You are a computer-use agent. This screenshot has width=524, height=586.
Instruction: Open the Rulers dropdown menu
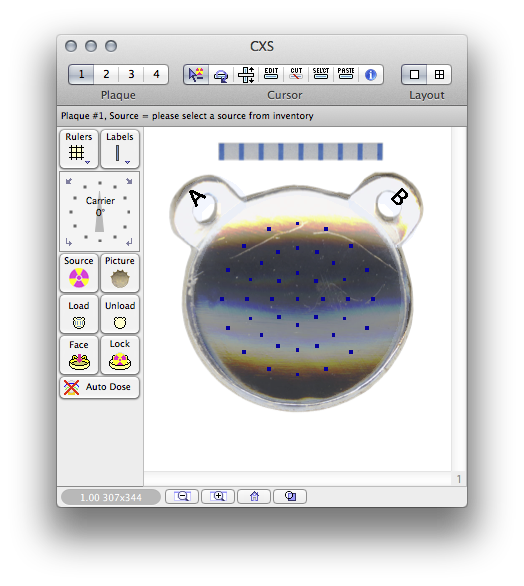pos(79,149)
